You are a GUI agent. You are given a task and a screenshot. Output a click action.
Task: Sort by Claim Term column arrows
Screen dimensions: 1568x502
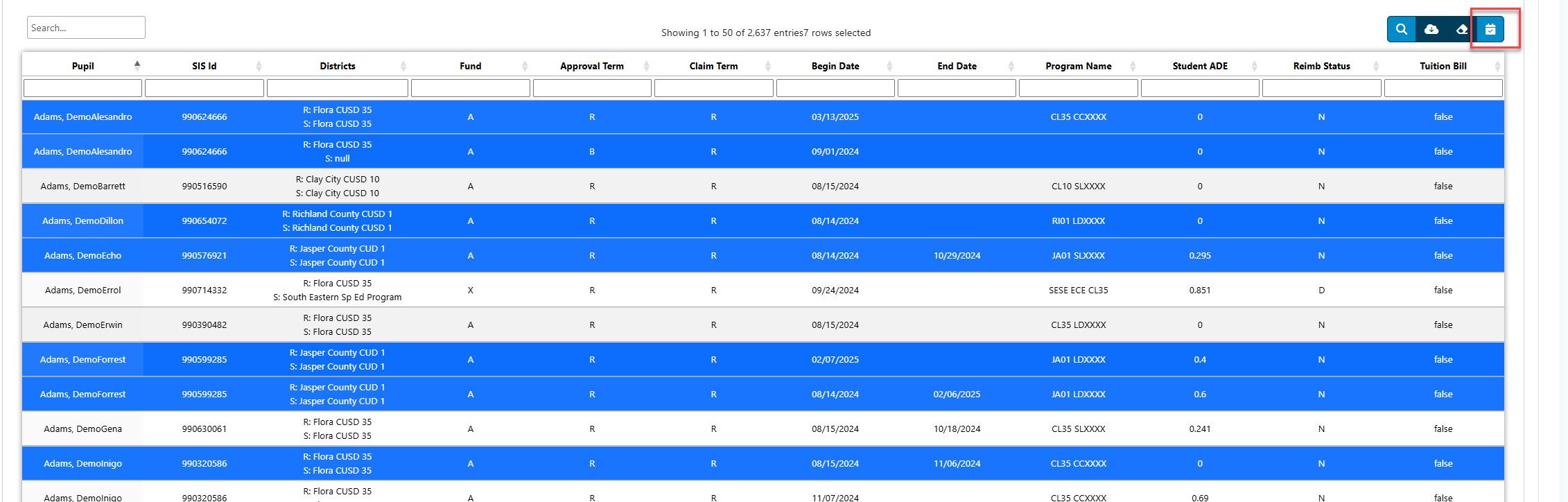(768, 66)
